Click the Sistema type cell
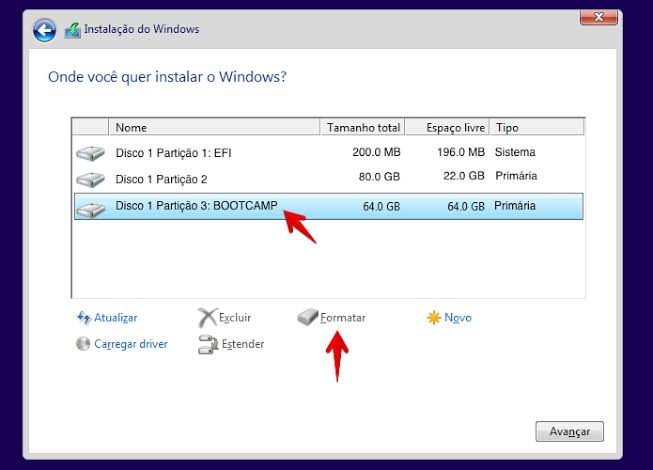The height and width of the screenshot is (470, 653). 515,152
